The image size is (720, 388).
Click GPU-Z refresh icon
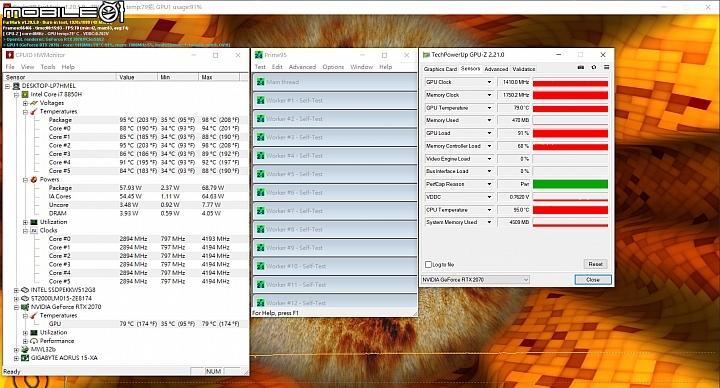pyautogui.click(x=594, y=67)
